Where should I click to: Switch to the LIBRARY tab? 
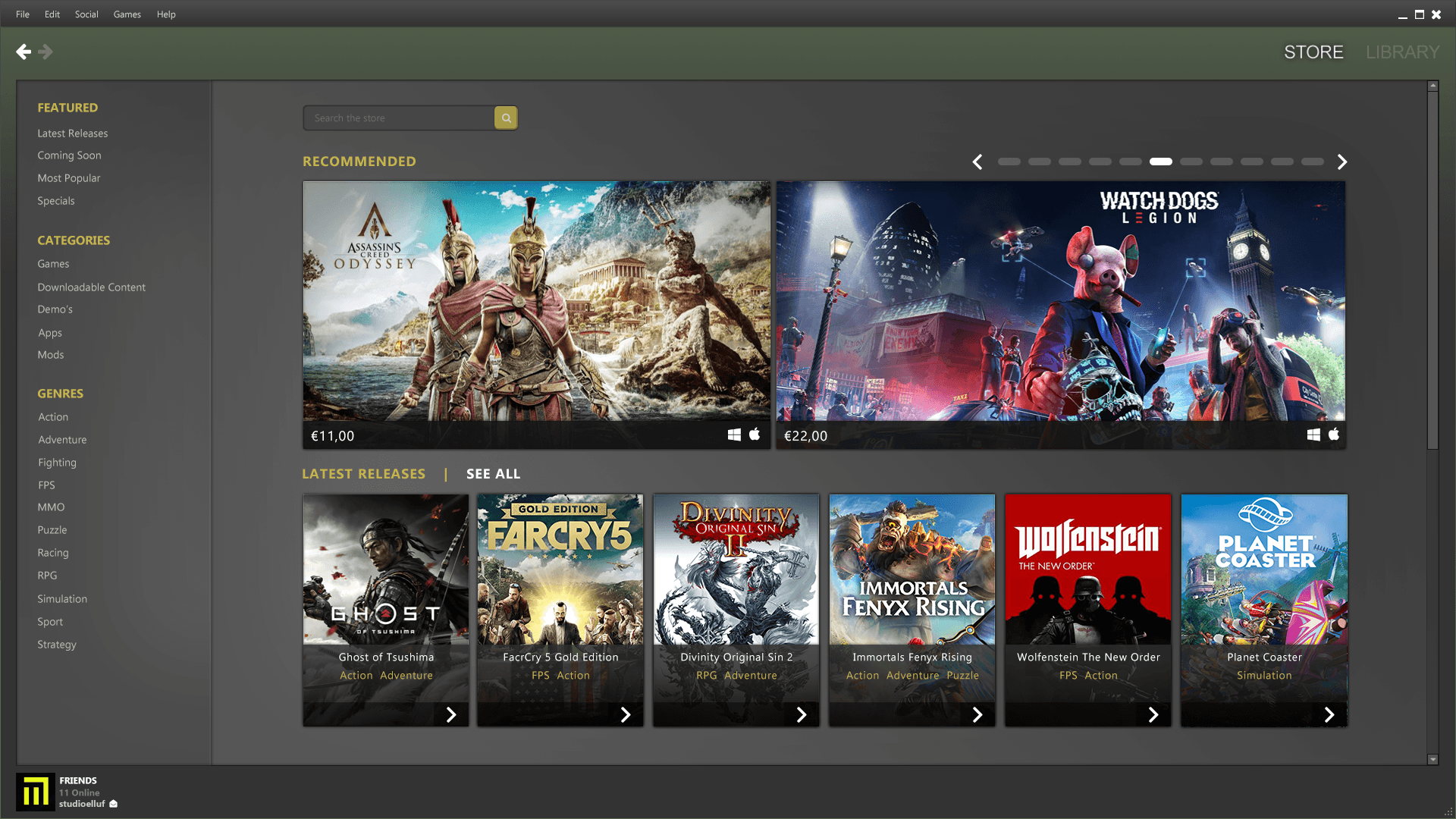coord(1402,52)
